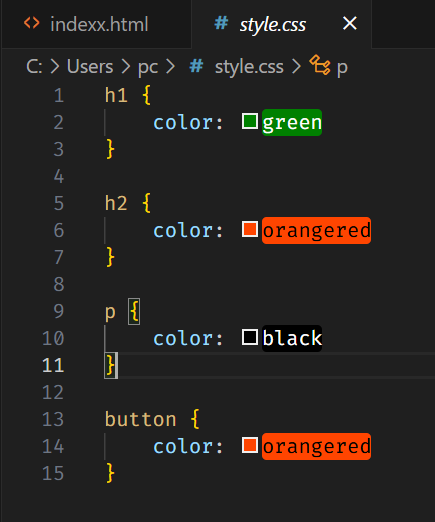This screenshot has height=522, width=435.
Task: Click the word green on line 2
Action: (x=292, y=123)
